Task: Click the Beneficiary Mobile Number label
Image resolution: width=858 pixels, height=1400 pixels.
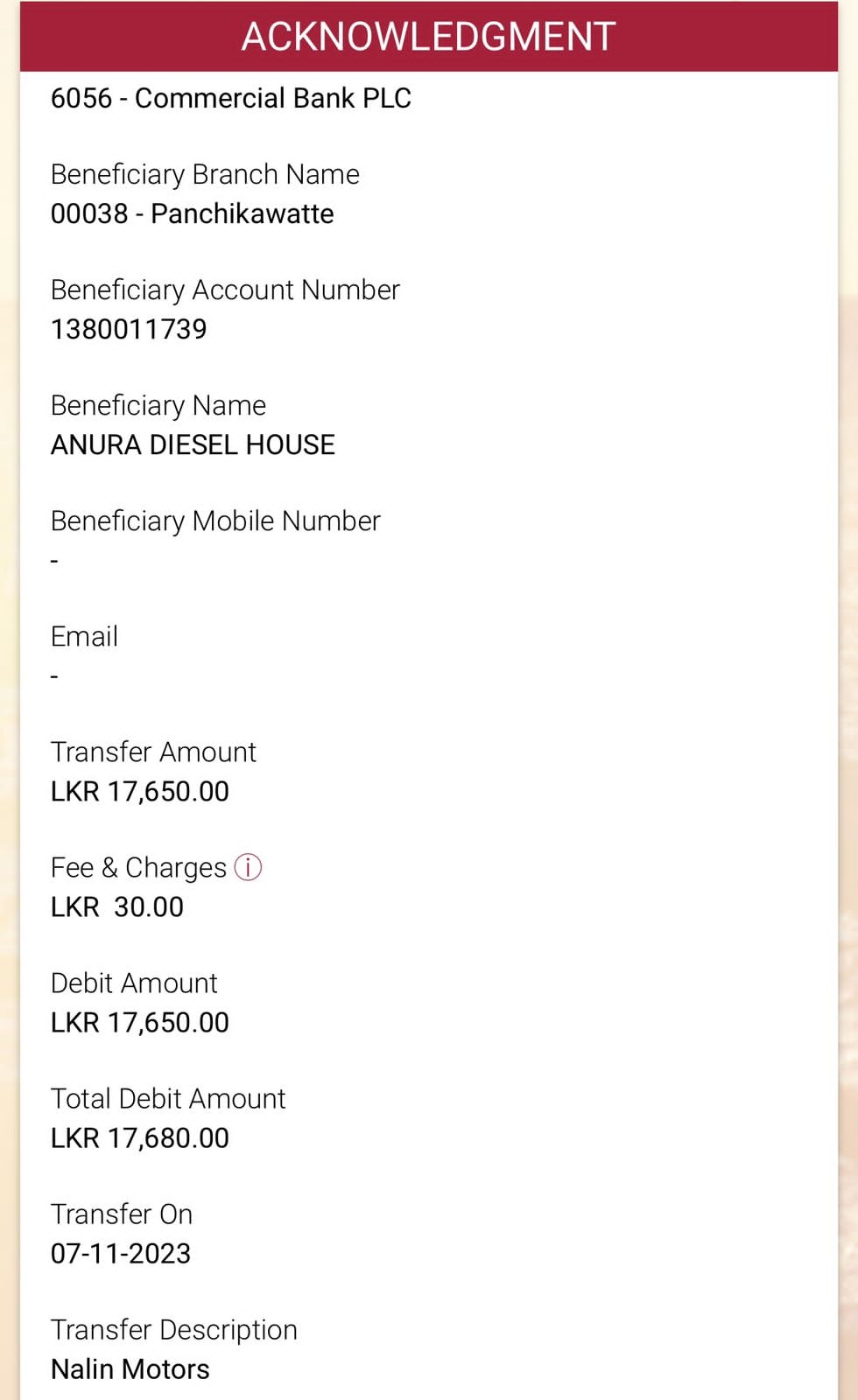Action: click(x=215, y=521)
